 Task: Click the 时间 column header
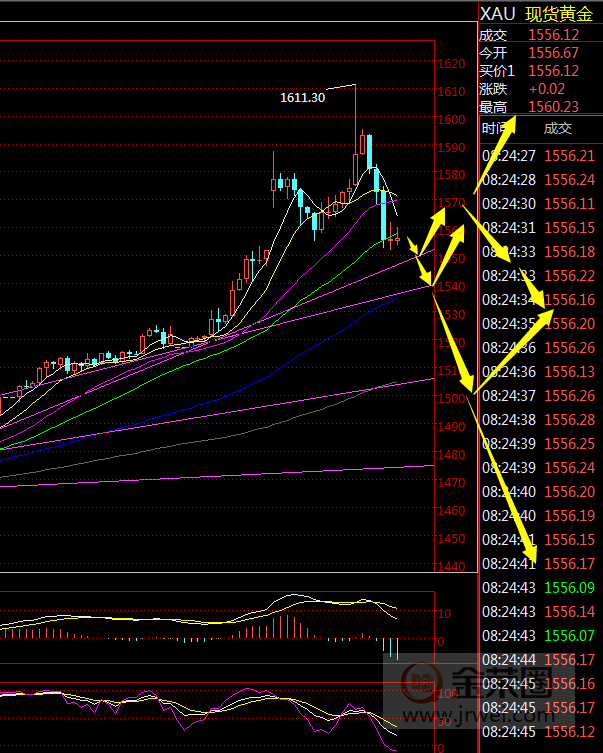[x=494, y=128]
